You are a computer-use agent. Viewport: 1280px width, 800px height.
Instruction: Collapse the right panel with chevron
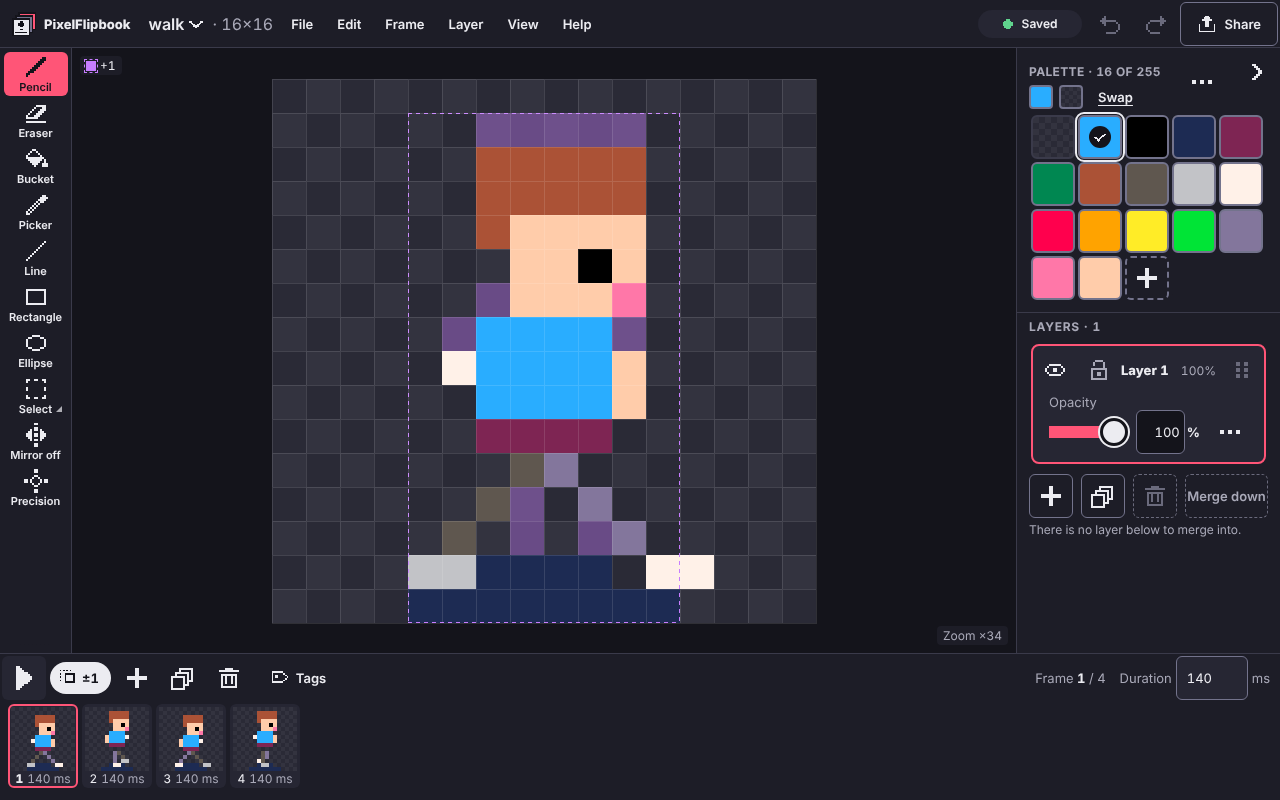pos(1257,72)
